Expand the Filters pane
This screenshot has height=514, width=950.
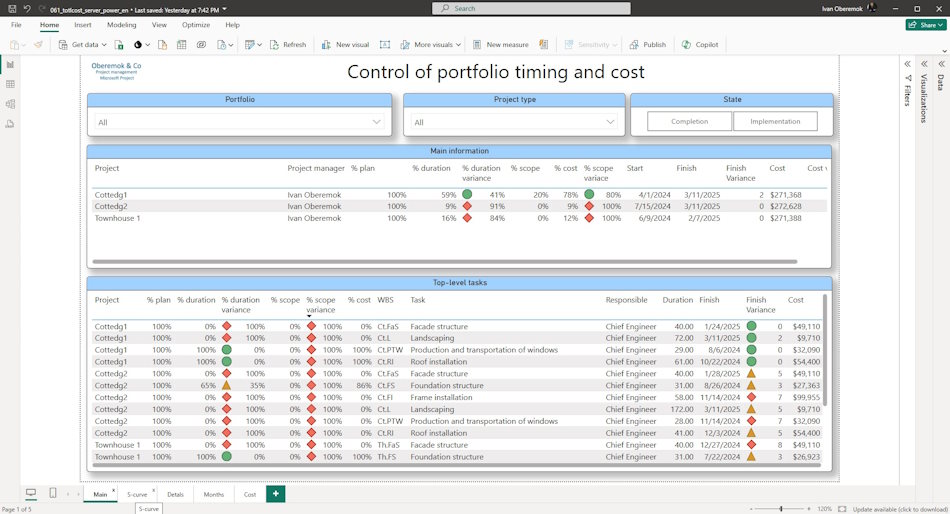(x=907, y=64)
